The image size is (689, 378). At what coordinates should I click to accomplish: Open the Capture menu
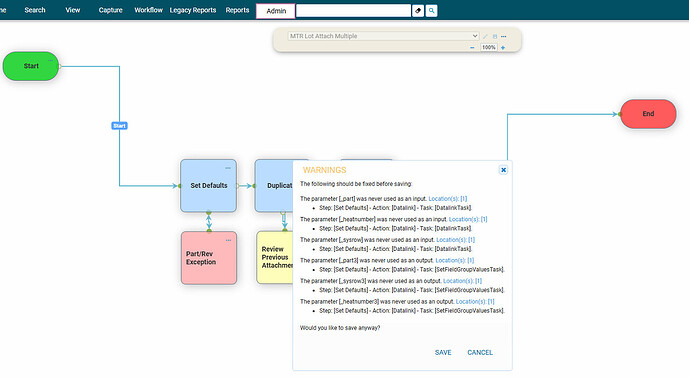[x=110, y=10]
